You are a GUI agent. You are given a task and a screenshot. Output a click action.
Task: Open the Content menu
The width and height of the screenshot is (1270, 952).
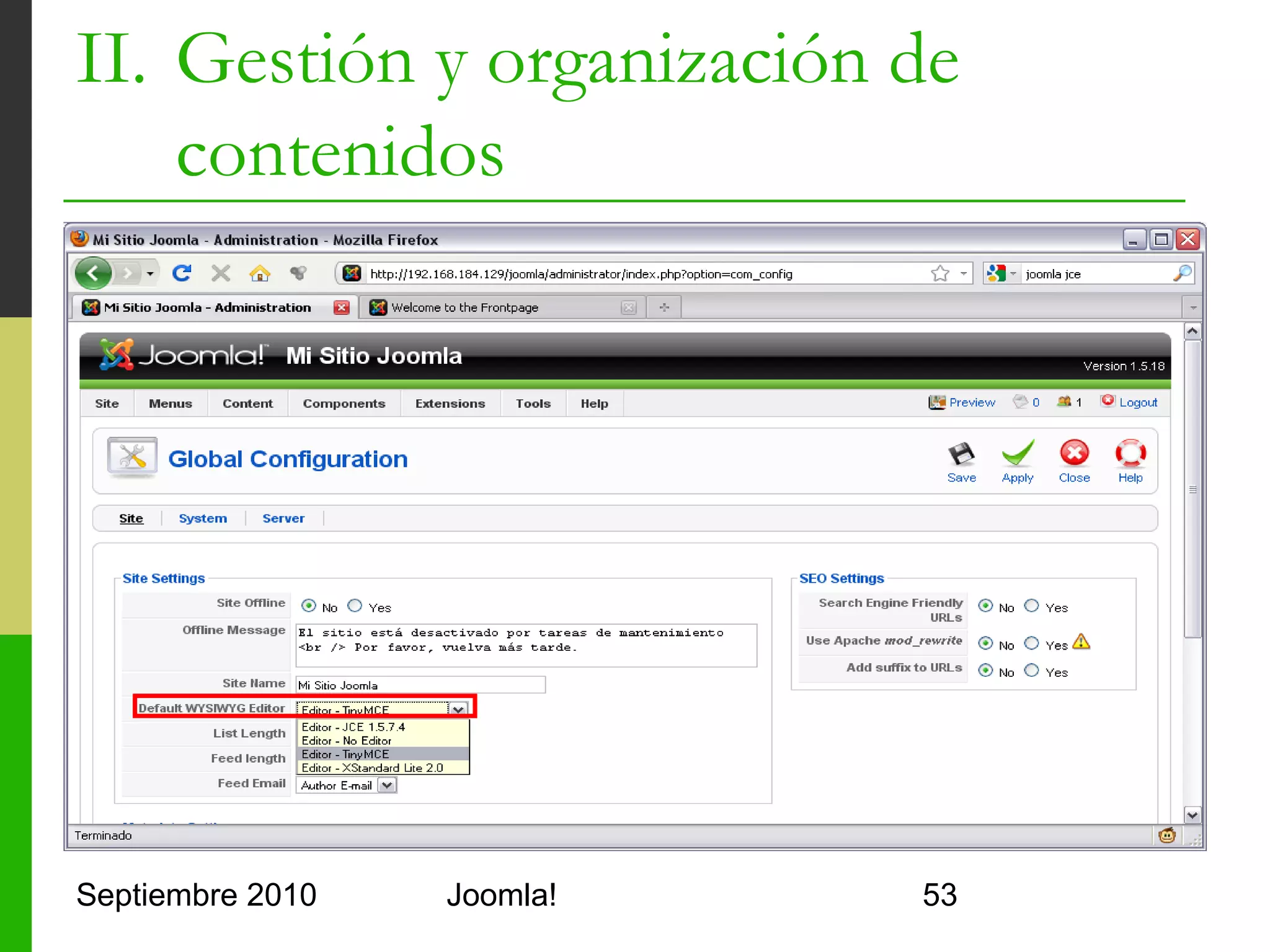click(247, 403)
